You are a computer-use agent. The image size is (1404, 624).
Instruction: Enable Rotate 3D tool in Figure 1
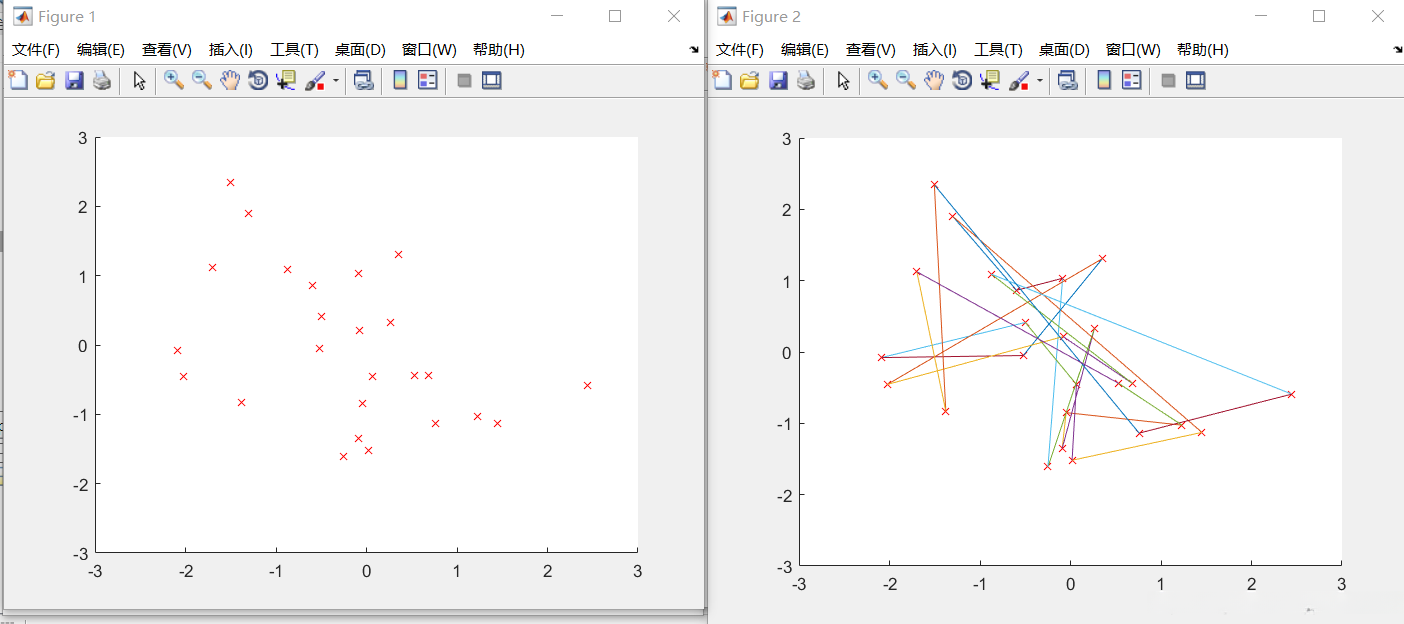[258, 81]
